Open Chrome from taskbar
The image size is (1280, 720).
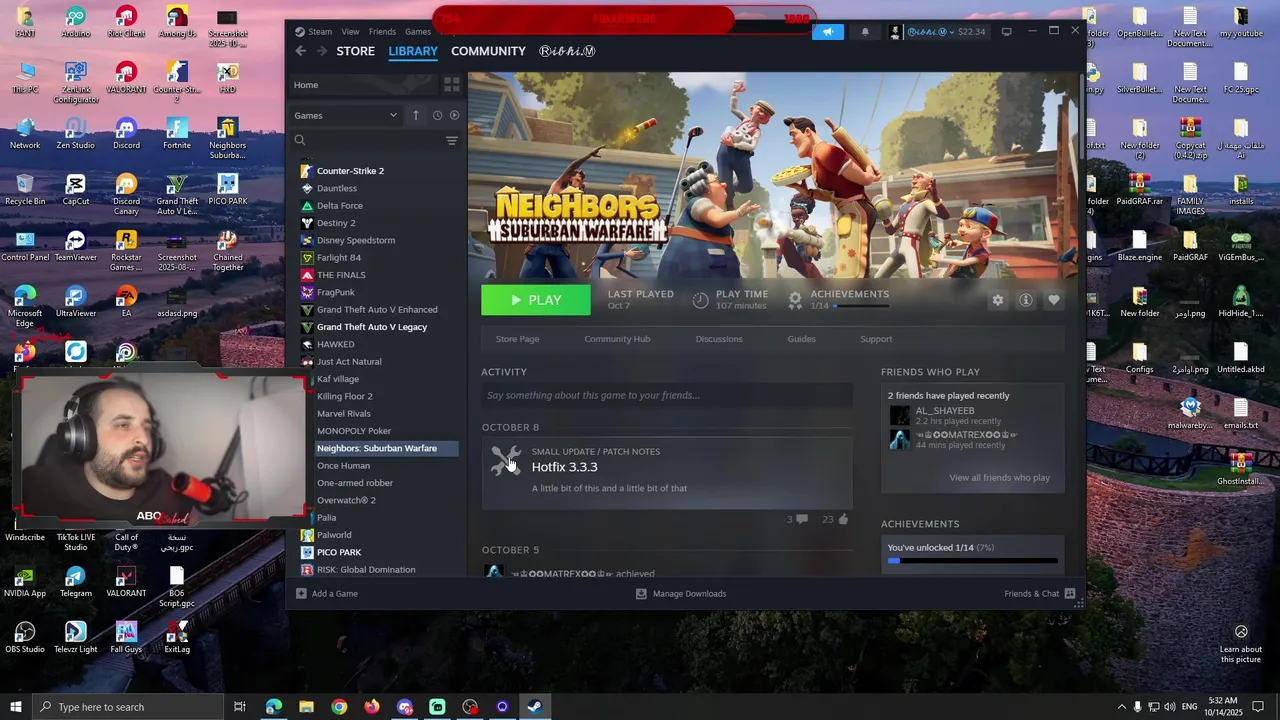[339, 707]
